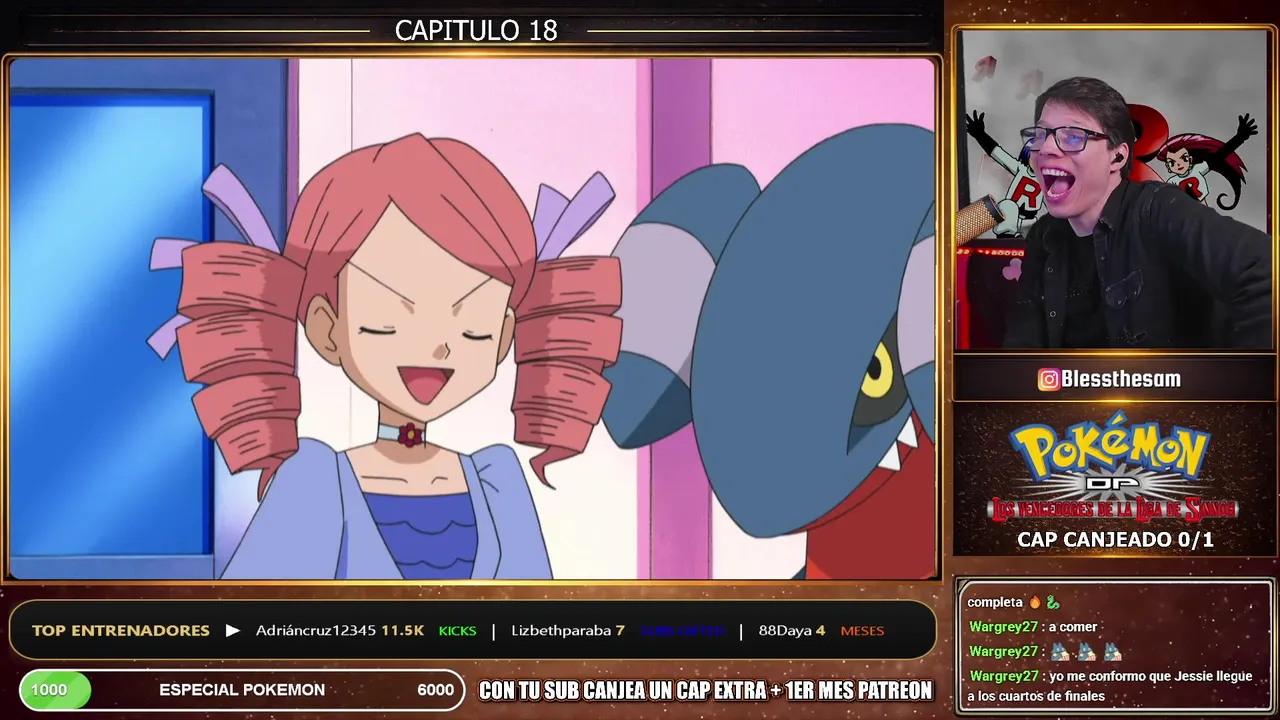1280x720 pixels.
Task: Click the TOP ENTRENADORES label
Action: pyautogui.click(x=121, y=631)
